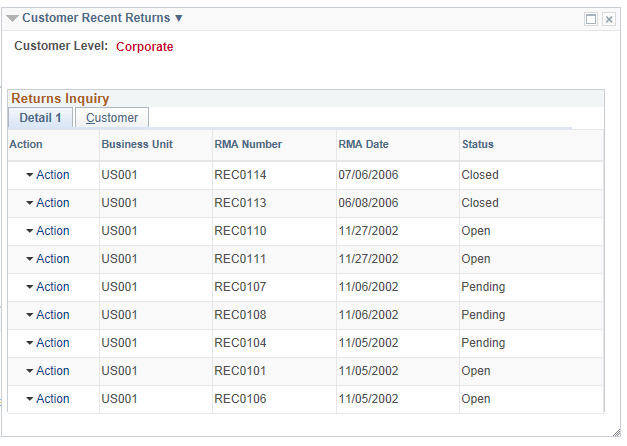Close the Customer Recent Returns pagelet
Image resolution: width=627 pixels, height=446 pixels.
[609, 19]
